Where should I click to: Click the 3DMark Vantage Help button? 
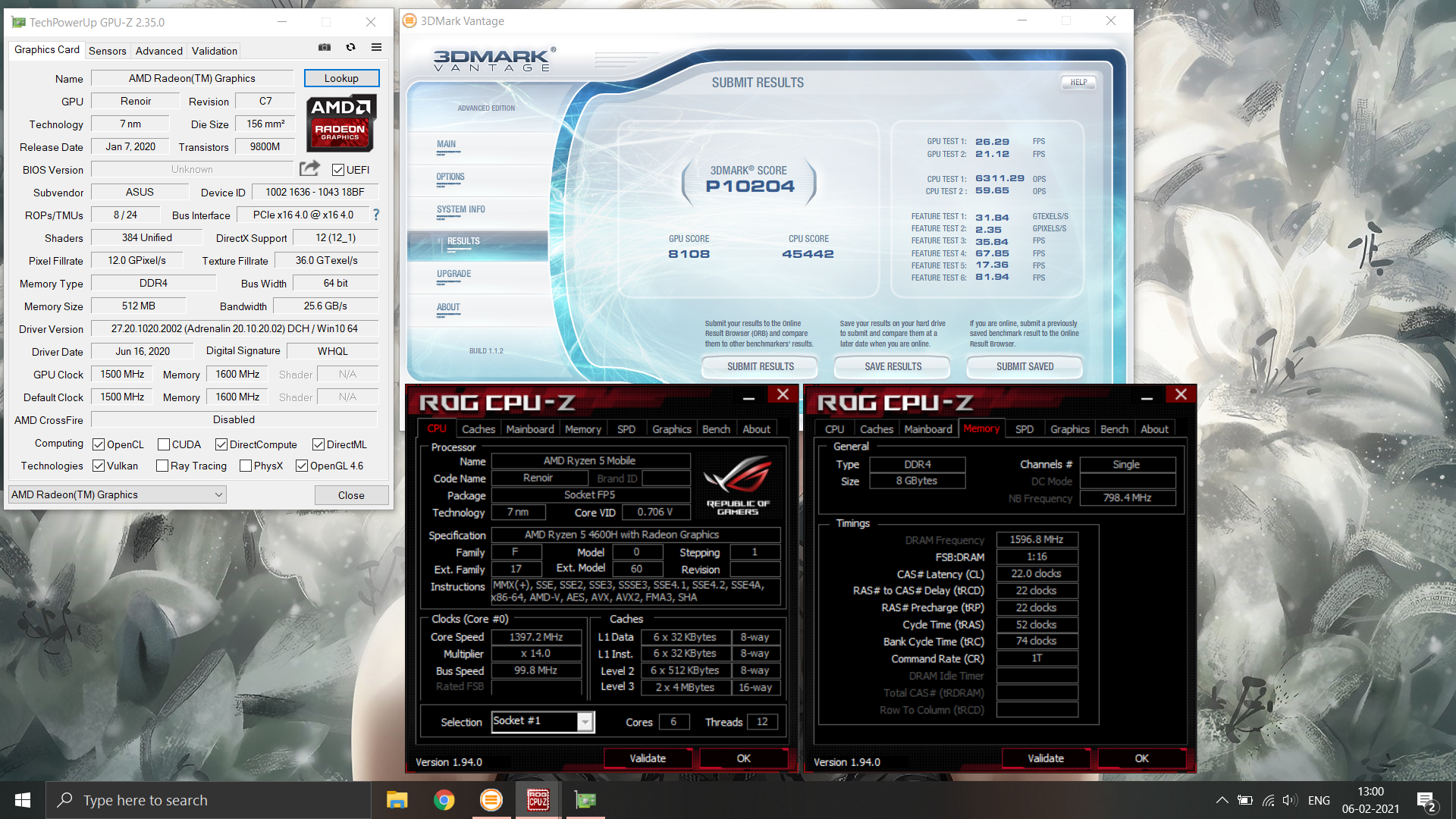click(1078, 82)
